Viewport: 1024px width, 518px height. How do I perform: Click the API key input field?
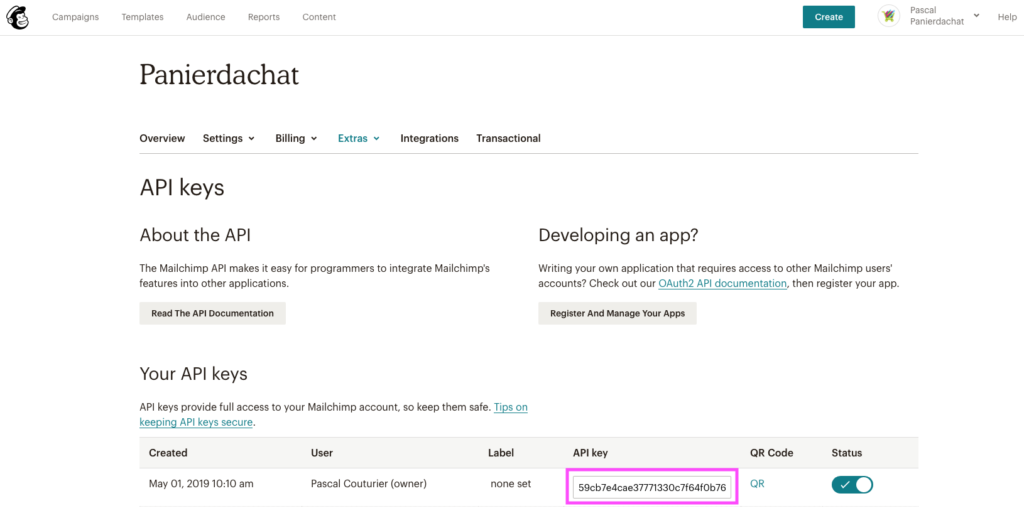coord(652,487)
